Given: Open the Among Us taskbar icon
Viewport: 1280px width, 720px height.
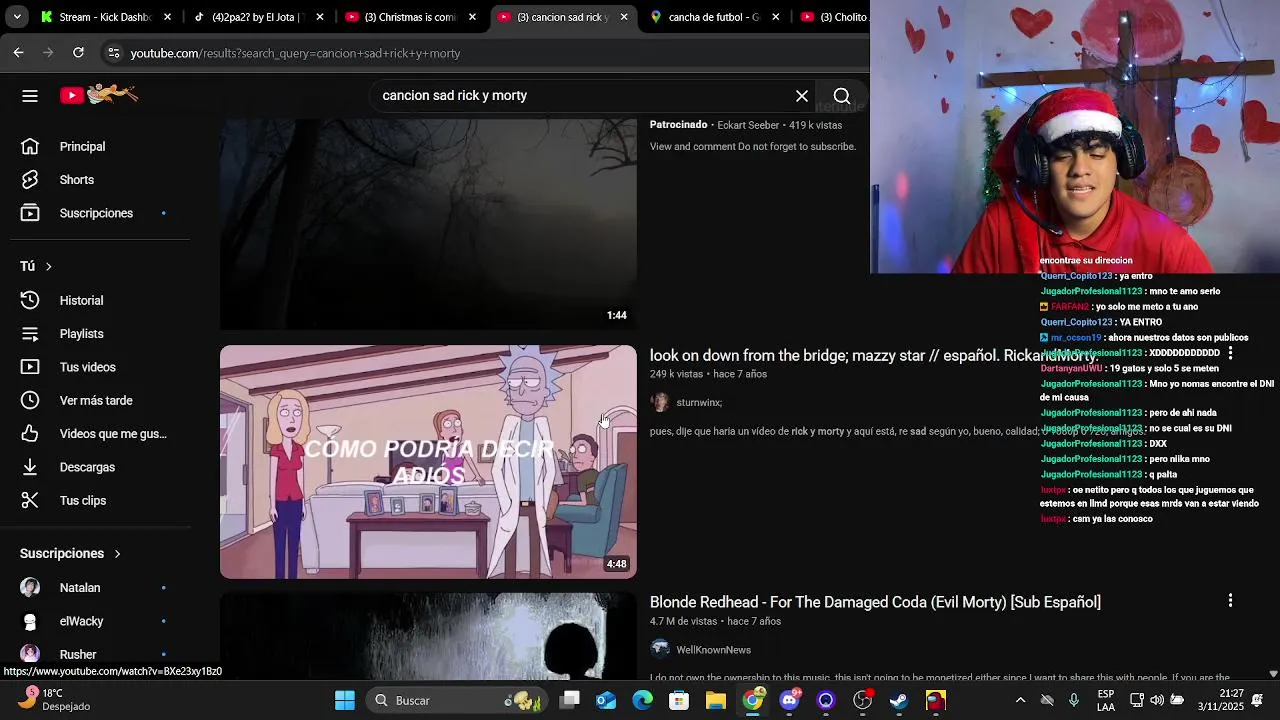Looking at the screenshot, I should point(936,700).
